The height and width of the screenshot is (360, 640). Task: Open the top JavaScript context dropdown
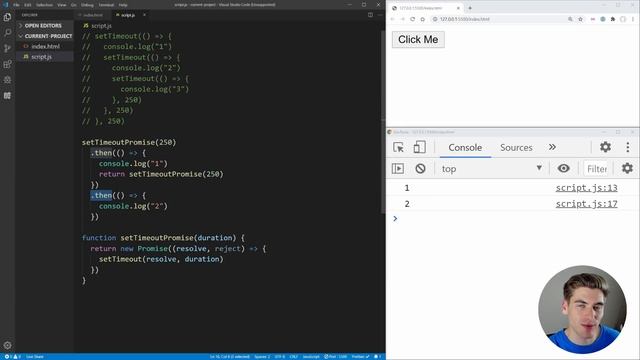(x=492, y=169)
